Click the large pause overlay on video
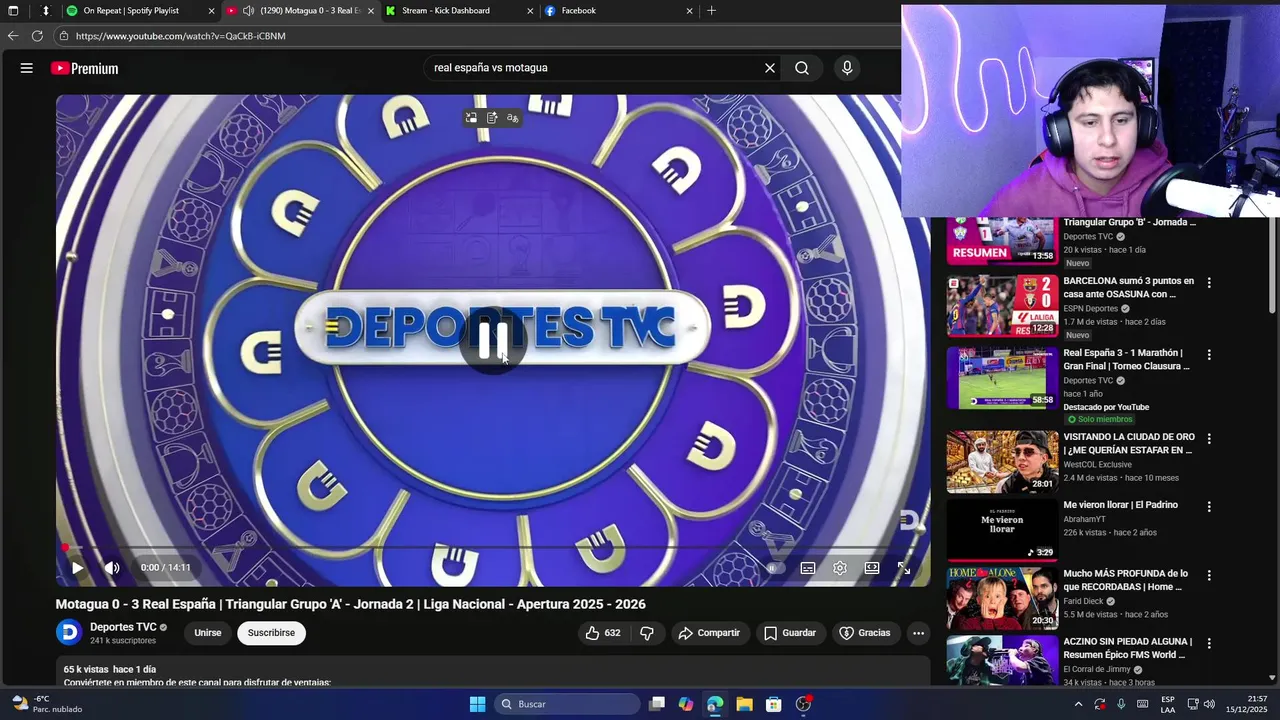1280x720 pixels. click(x=493, y=341)
